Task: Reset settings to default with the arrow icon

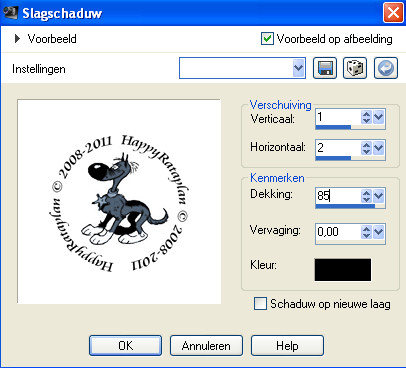Action: [x=386, y=68]
